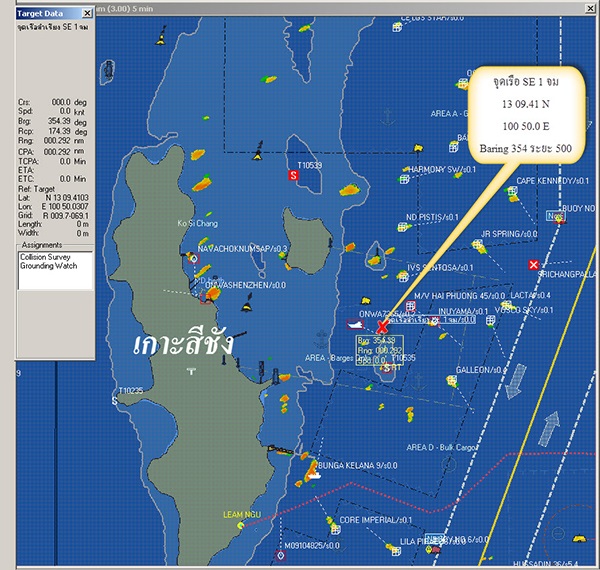Close the Target Data panel
Screen dimensions: 600x570
coord(88,13)
